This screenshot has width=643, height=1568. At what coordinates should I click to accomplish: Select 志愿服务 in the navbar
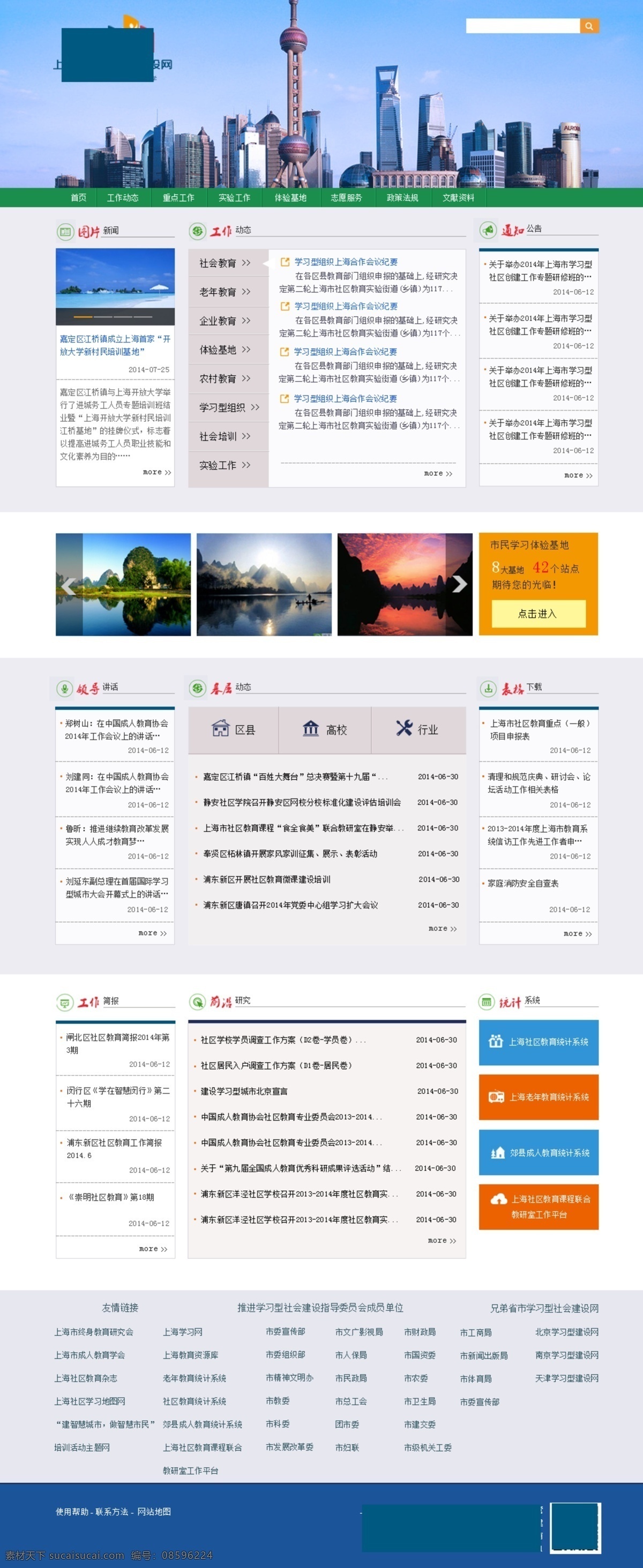click(347, 198)
